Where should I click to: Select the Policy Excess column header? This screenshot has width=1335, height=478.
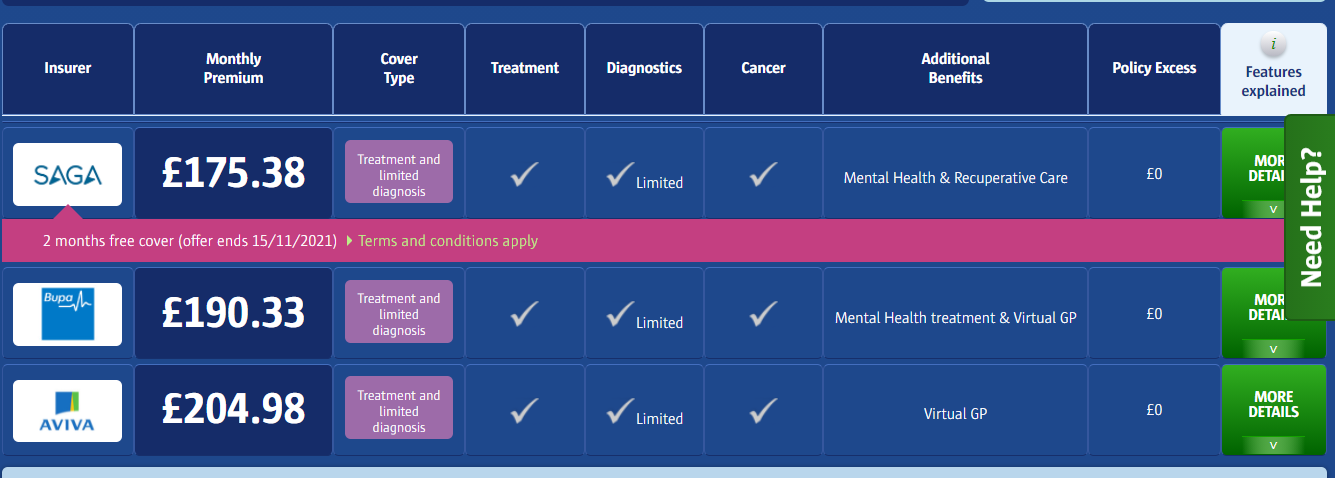pos(1154,69)
